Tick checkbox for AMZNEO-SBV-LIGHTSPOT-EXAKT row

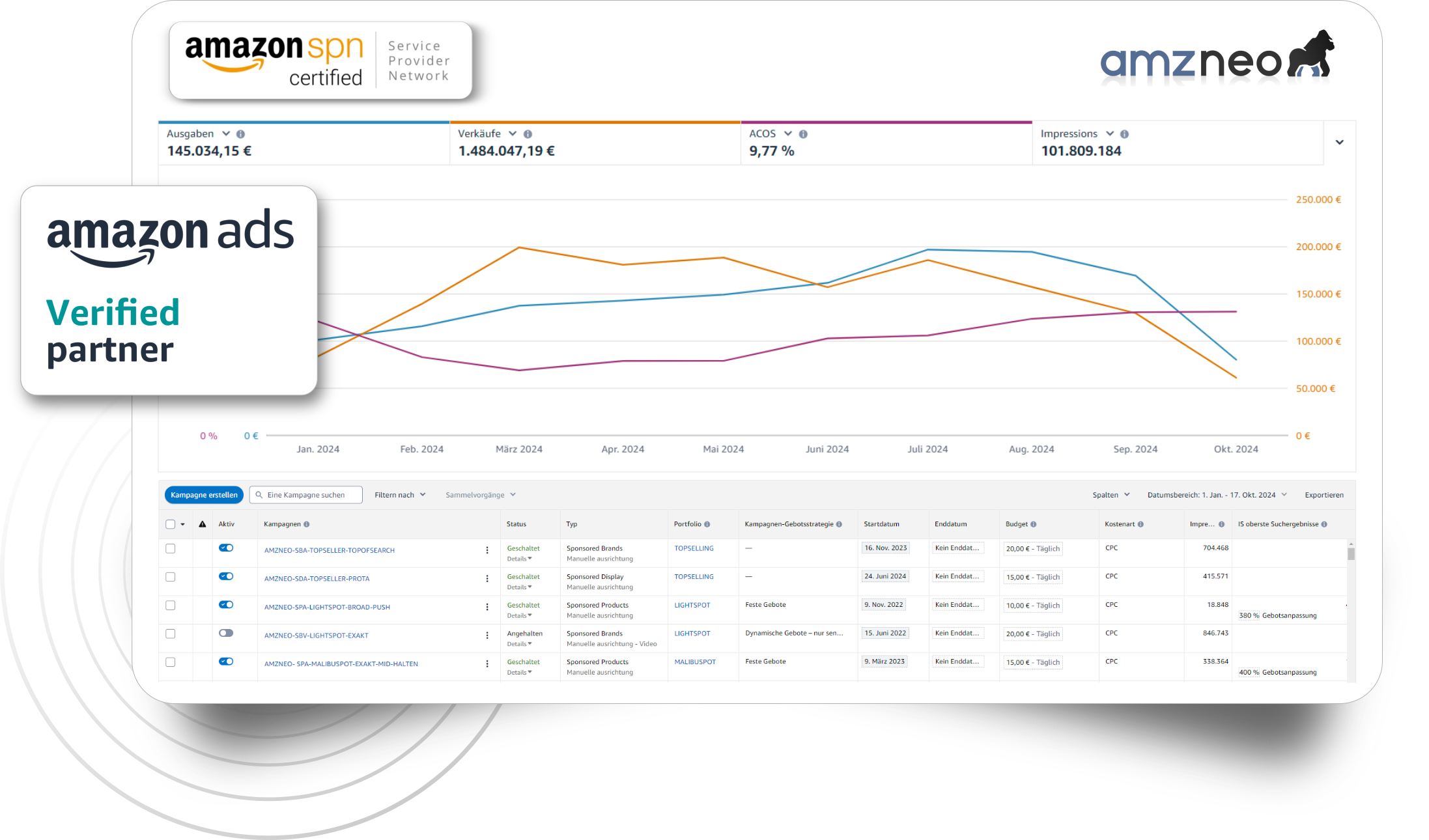click(x=171, y=634)
